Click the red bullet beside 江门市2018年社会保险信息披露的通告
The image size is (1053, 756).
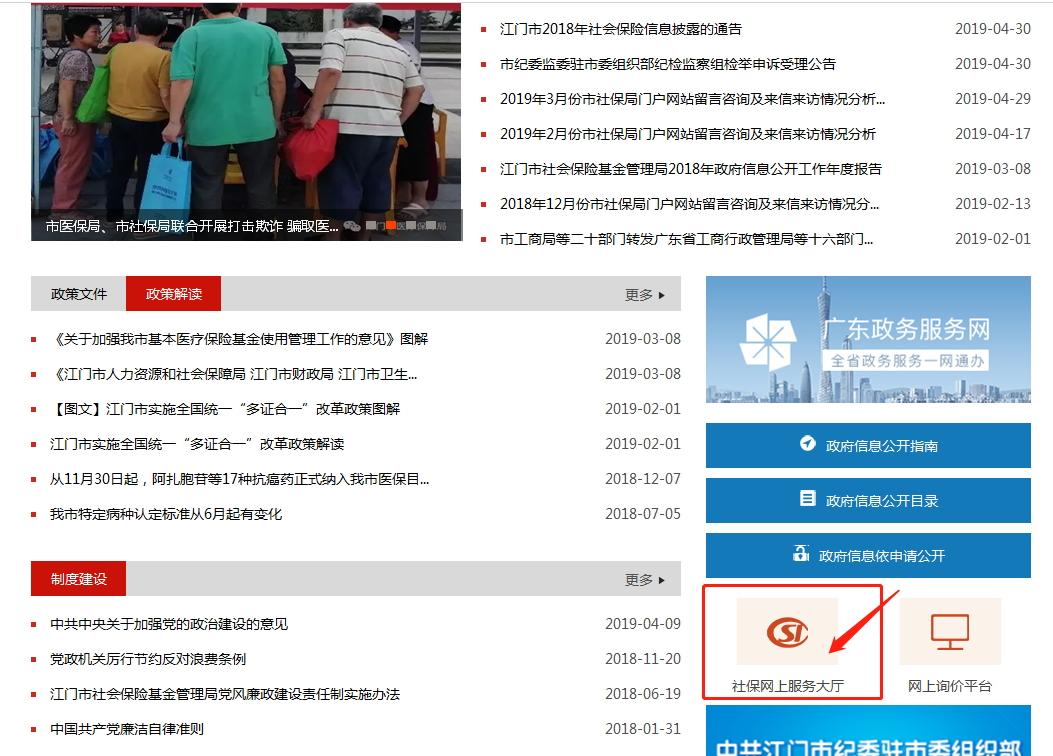click(484, 29)
